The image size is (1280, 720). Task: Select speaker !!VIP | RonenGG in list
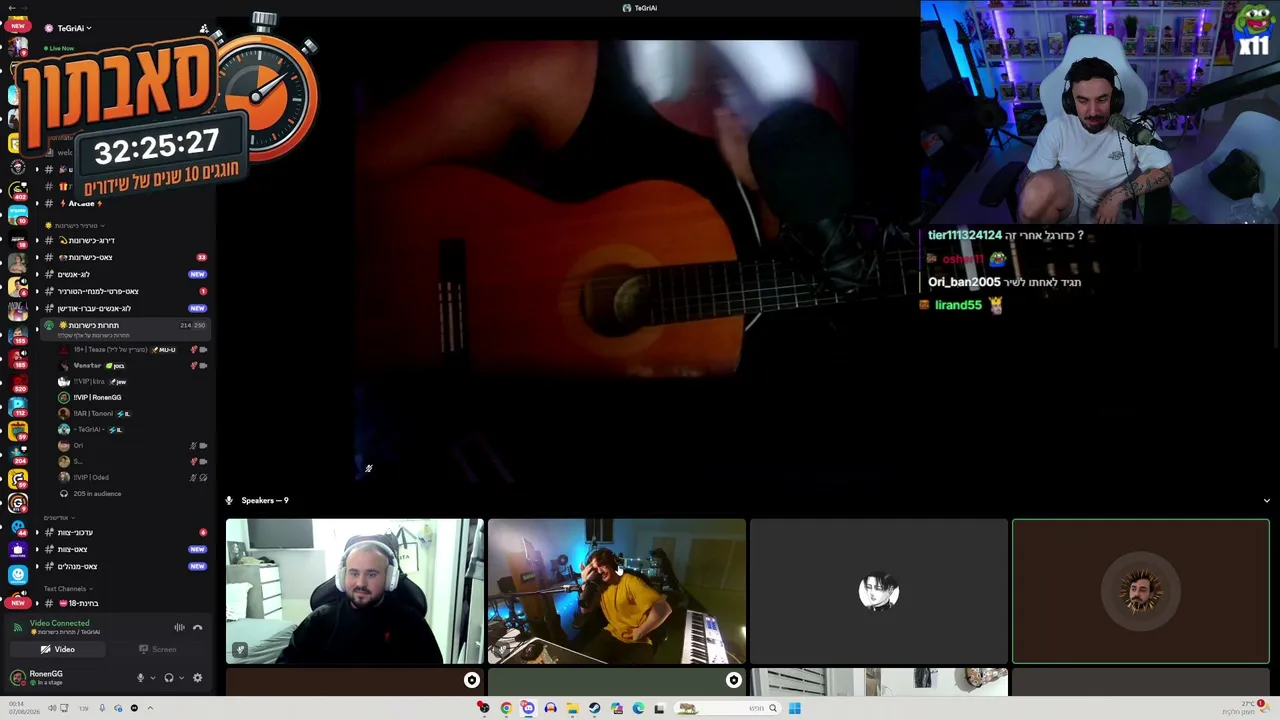pos(132,397)
